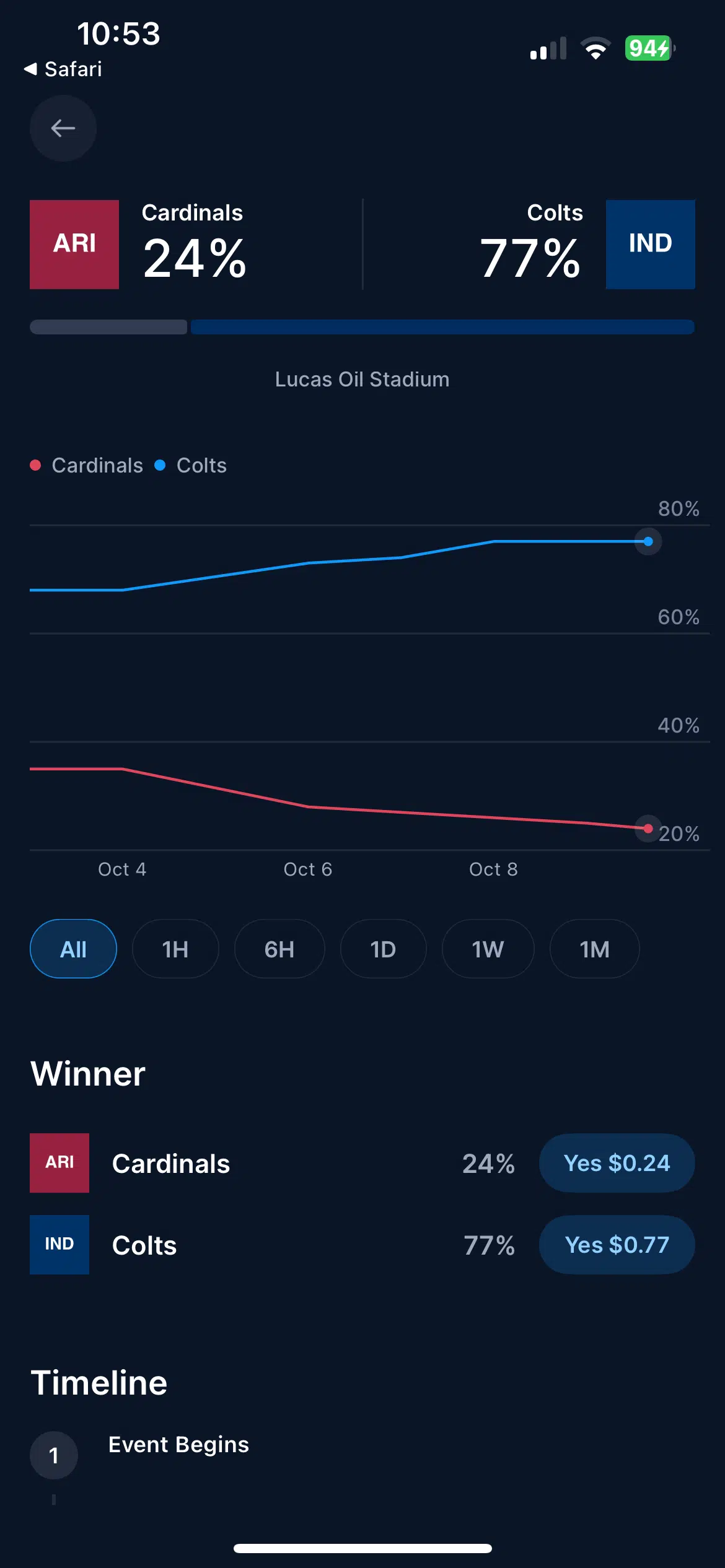
Task: Choose the 1M chart range
Action: click(x=594, y=949)
